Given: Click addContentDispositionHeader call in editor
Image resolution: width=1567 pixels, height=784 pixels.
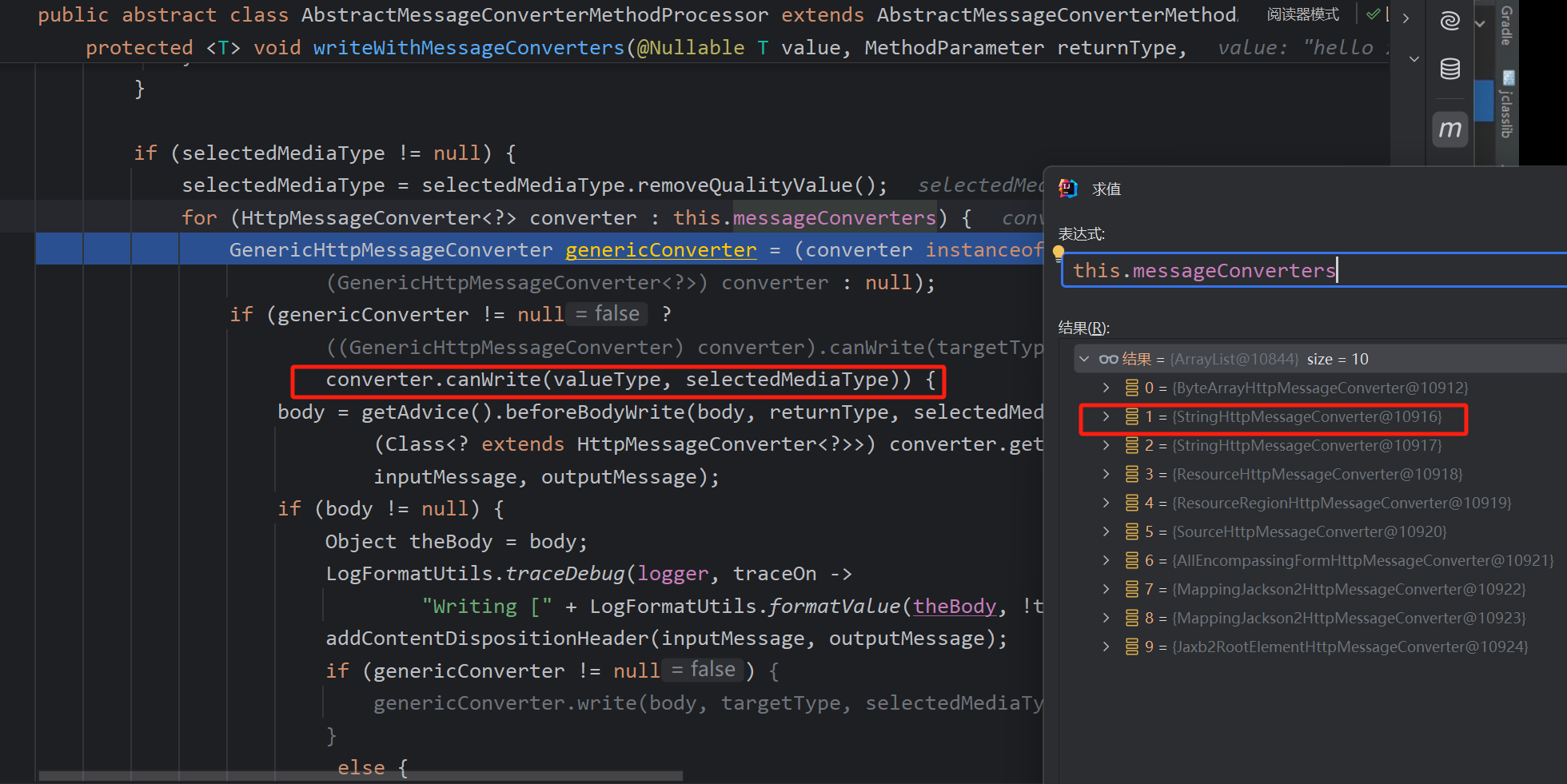Looking at the screenshot, I should click(488, 639).
